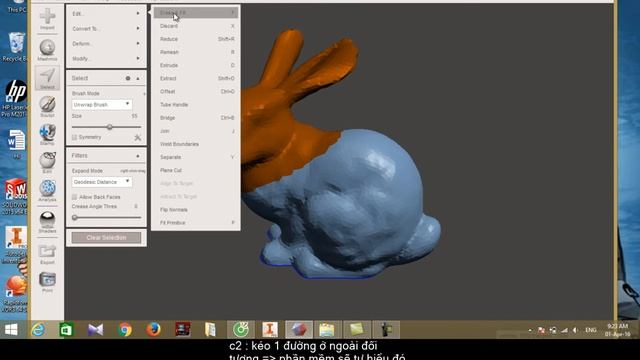This screenshot has height=360, width=640.
Task: Open the Export tool
Action: [47, 253]
